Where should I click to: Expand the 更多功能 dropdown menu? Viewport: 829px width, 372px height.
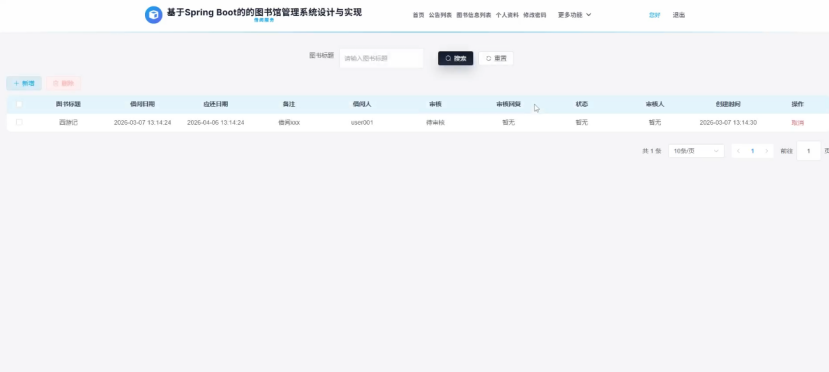[574, 15]
